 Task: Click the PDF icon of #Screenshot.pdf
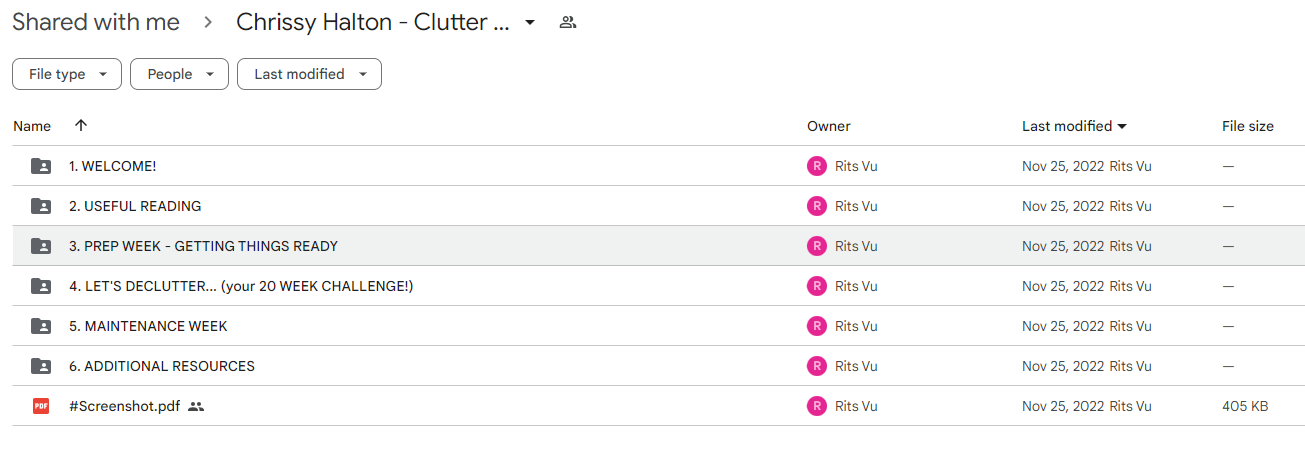coord(41,406)
